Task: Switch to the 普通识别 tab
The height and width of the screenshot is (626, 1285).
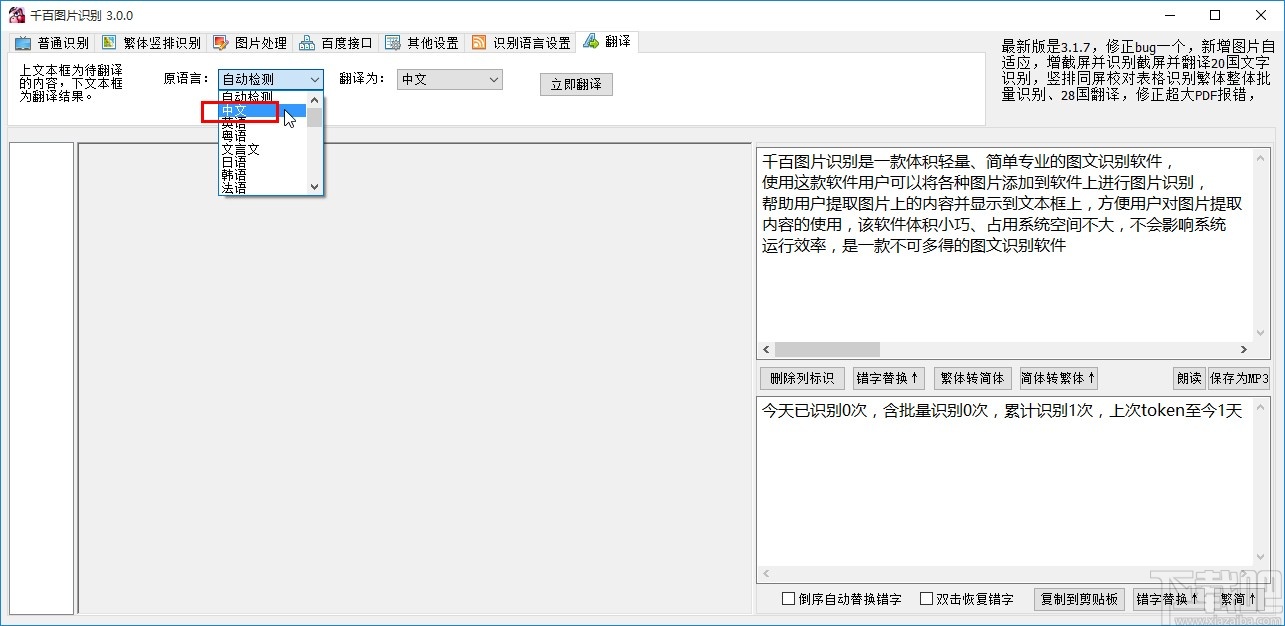Action: (52, 42)
